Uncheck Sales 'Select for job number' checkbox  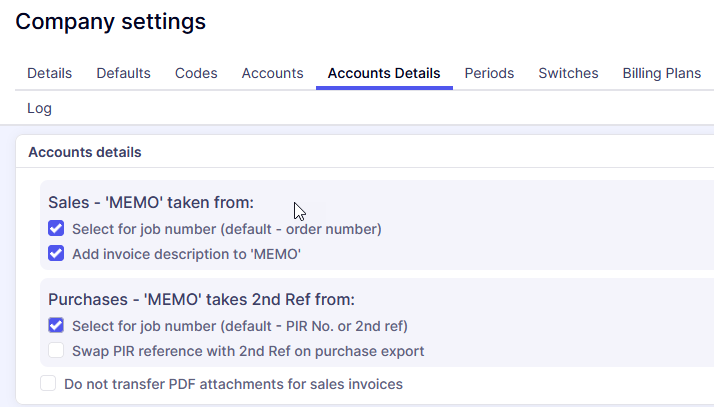point(56,229)
